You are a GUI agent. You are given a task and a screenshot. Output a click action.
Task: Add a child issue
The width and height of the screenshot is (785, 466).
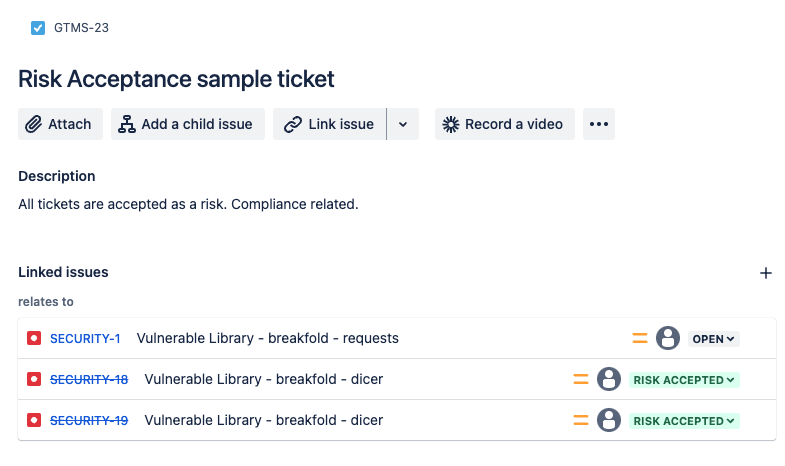pos(188,124)
